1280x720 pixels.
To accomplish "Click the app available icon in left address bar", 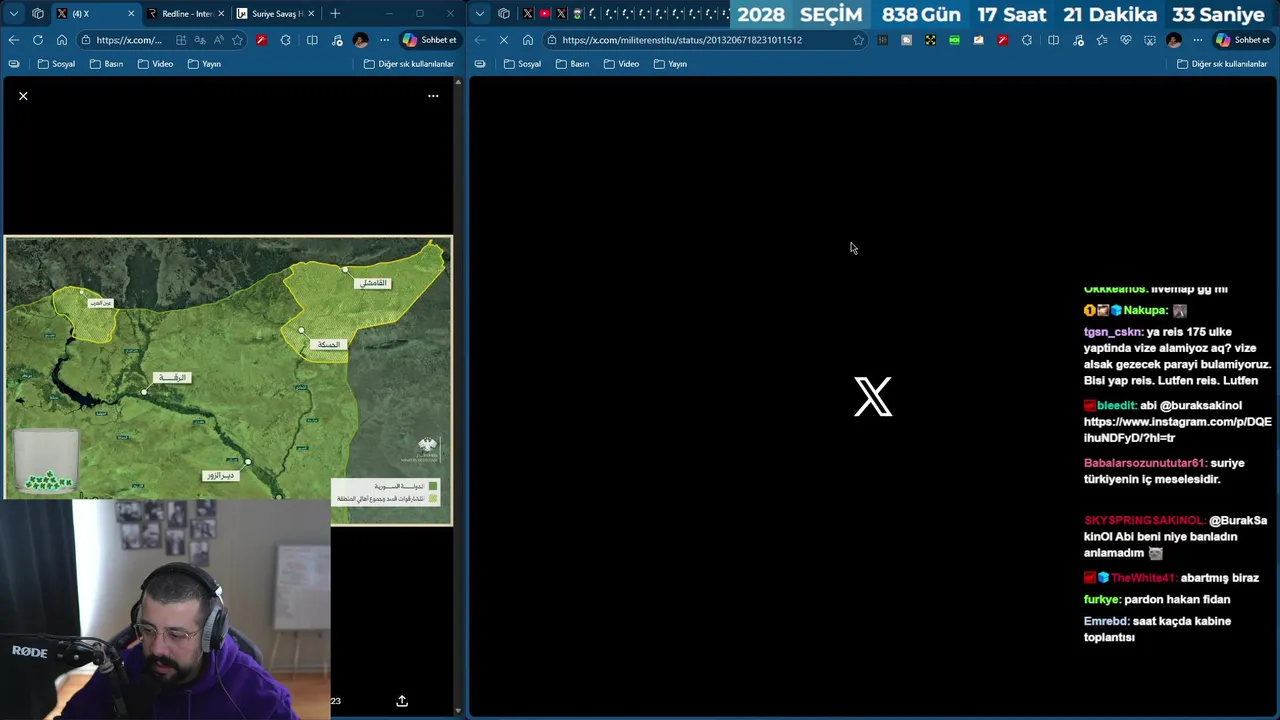I will tap(181, 40).
